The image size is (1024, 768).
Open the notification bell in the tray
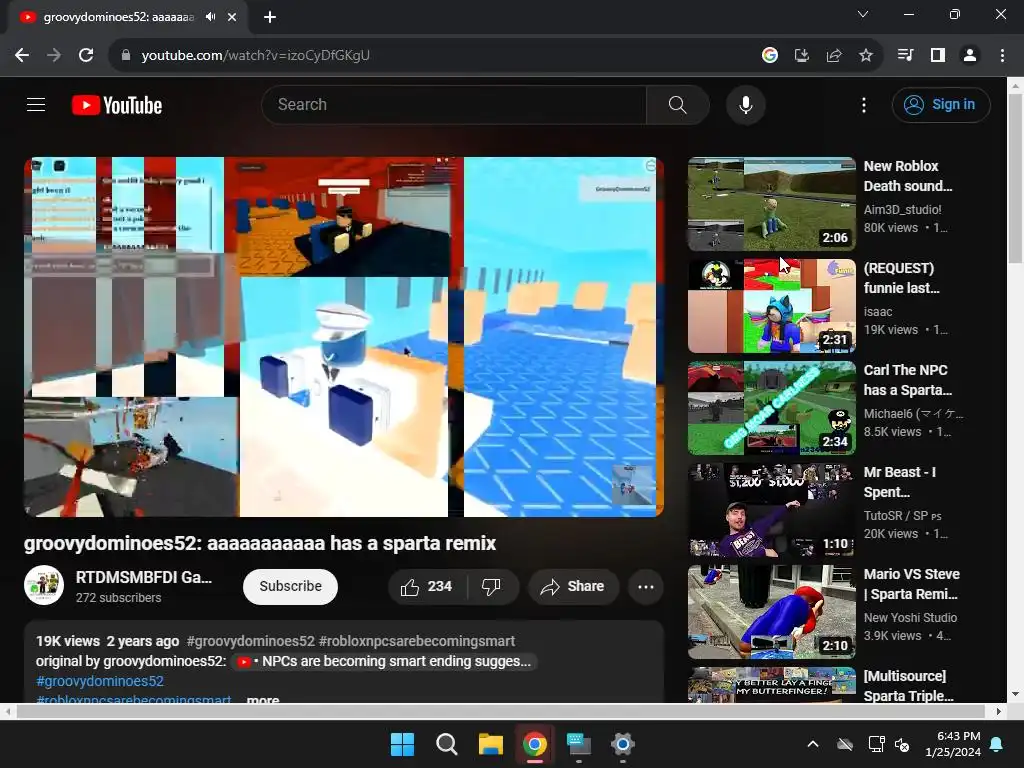(997, 744)
